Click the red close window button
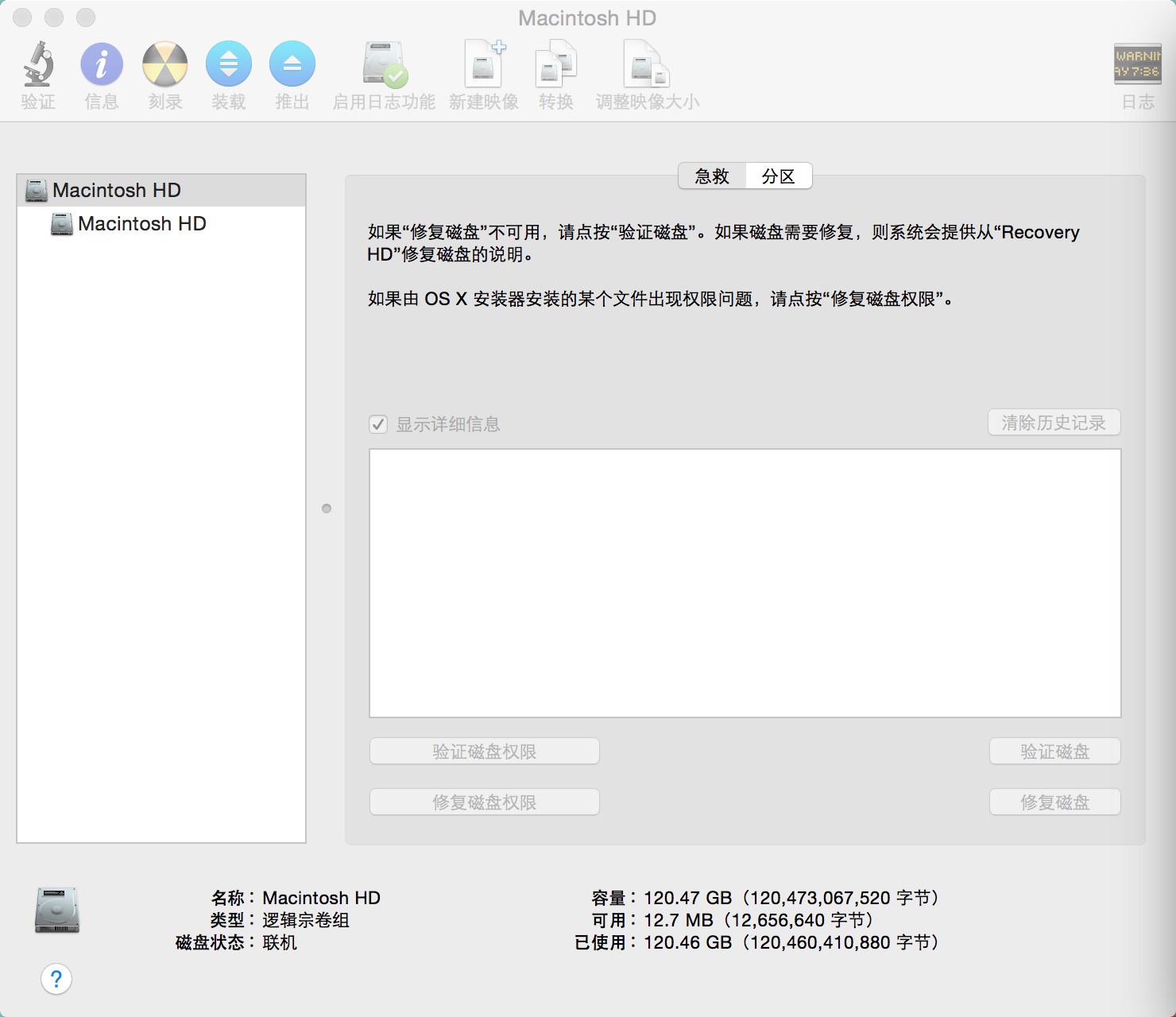This screenshot has height=1017, width=1176. tap(22, 17)
